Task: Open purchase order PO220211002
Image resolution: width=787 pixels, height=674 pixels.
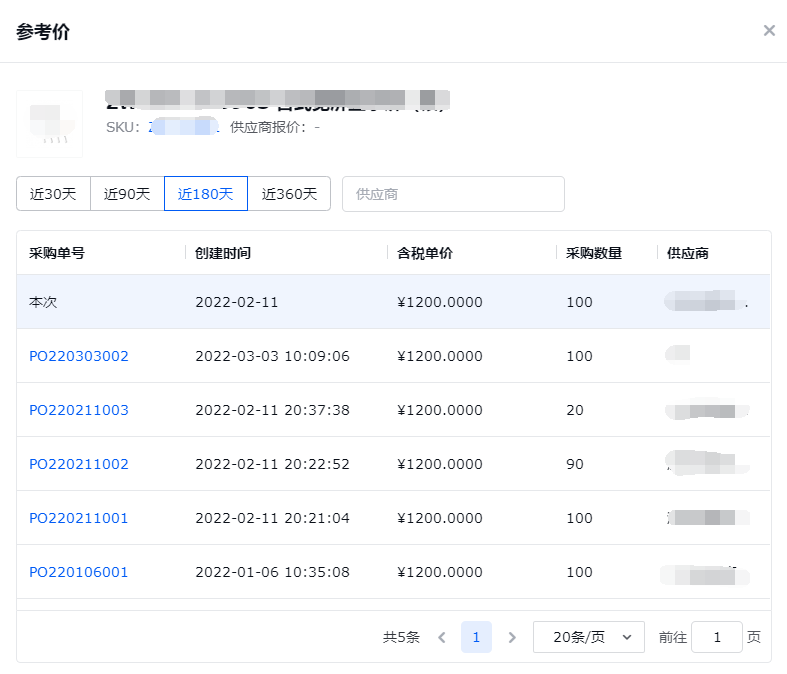Action: tap(79, 464)
